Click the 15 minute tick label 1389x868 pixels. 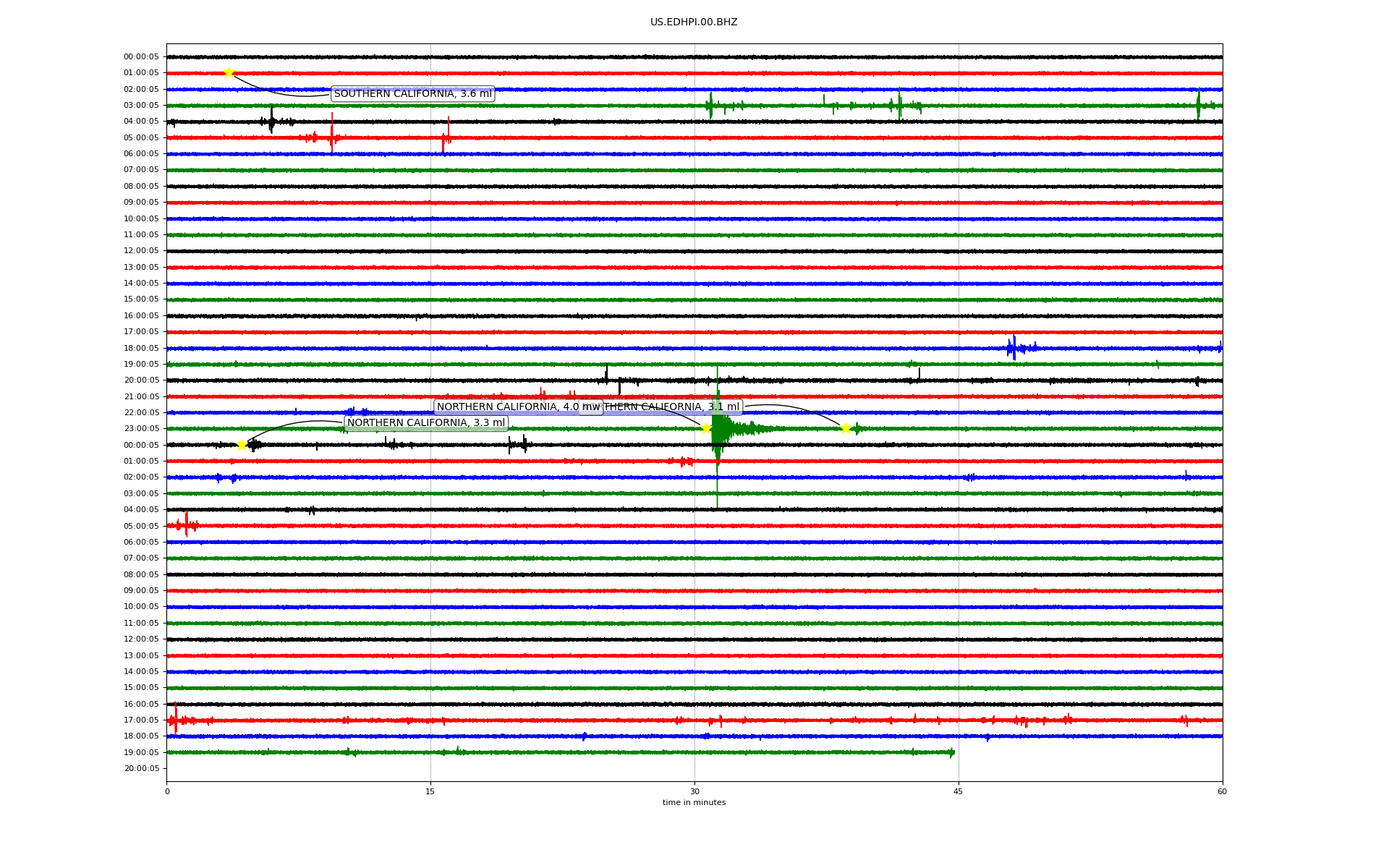pyautogui.click(x=430, y=791)
